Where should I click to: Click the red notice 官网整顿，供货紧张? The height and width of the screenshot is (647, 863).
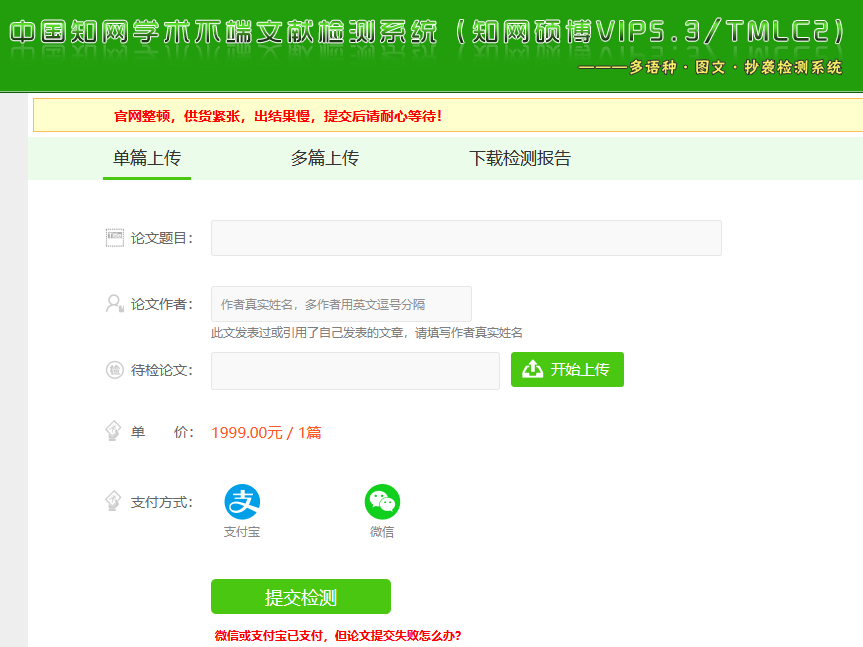click(x=277, y=116)
